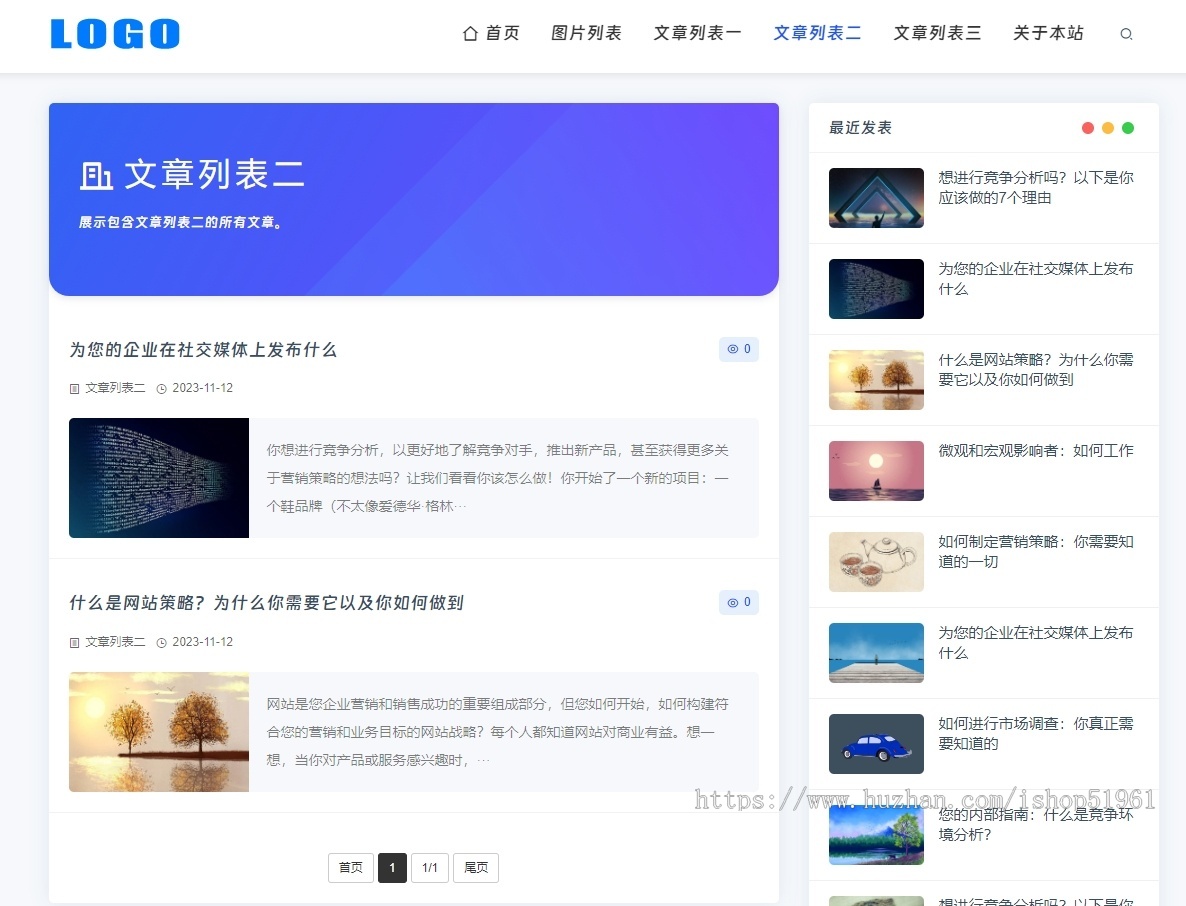Click 文章列表二 category link under first article

click(x=115, y=388)
